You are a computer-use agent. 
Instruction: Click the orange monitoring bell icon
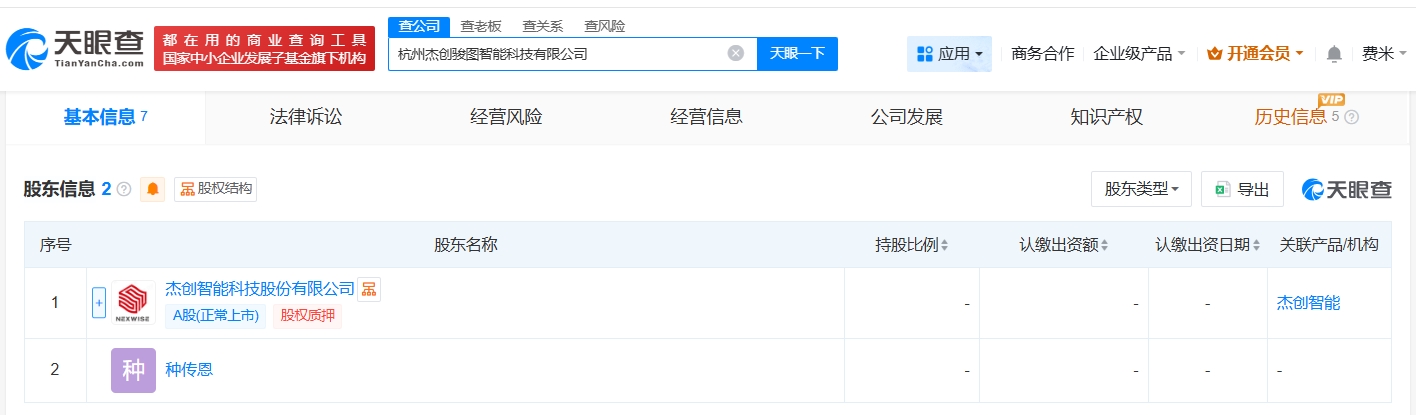[x=153, y=189]
